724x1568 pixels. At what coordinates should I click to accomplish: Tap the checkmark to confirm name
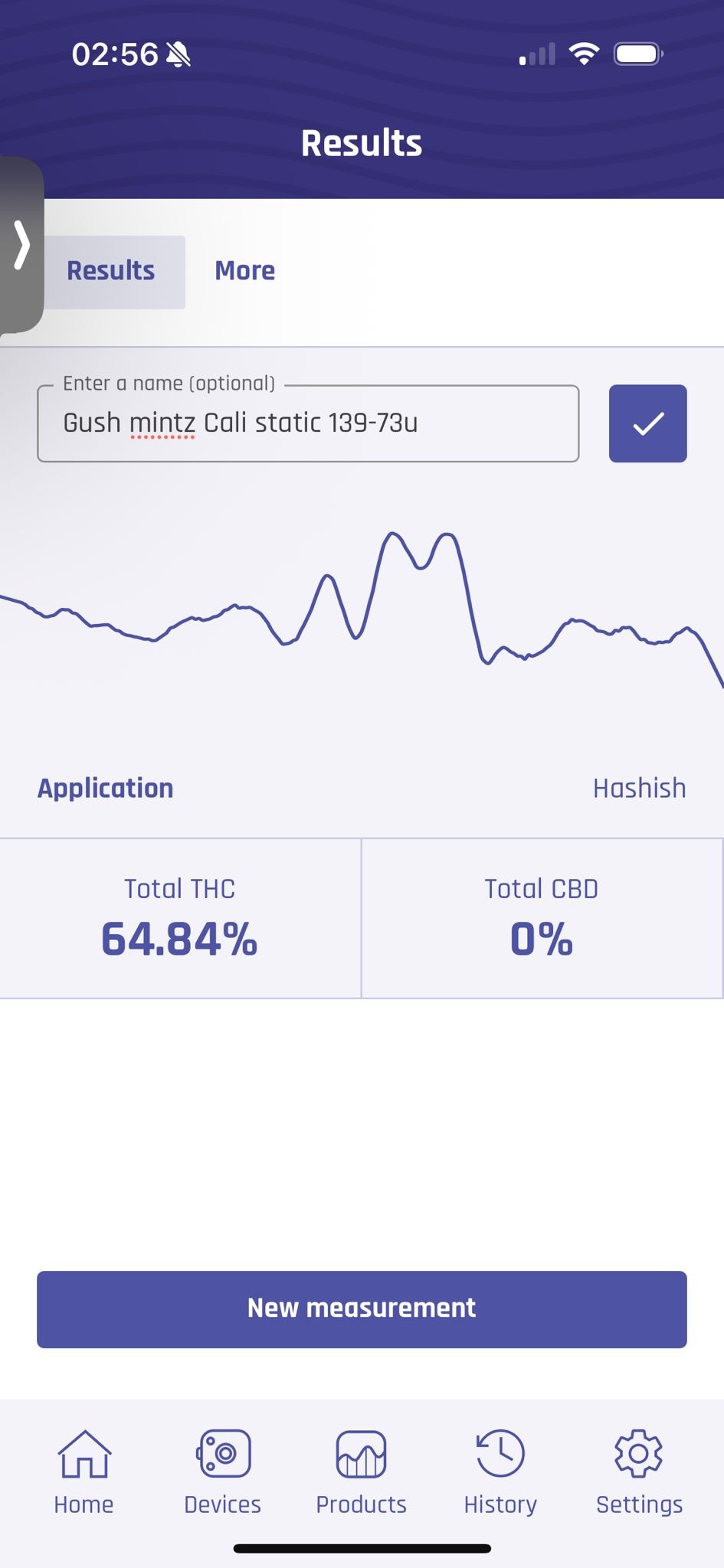click(647, 423)
